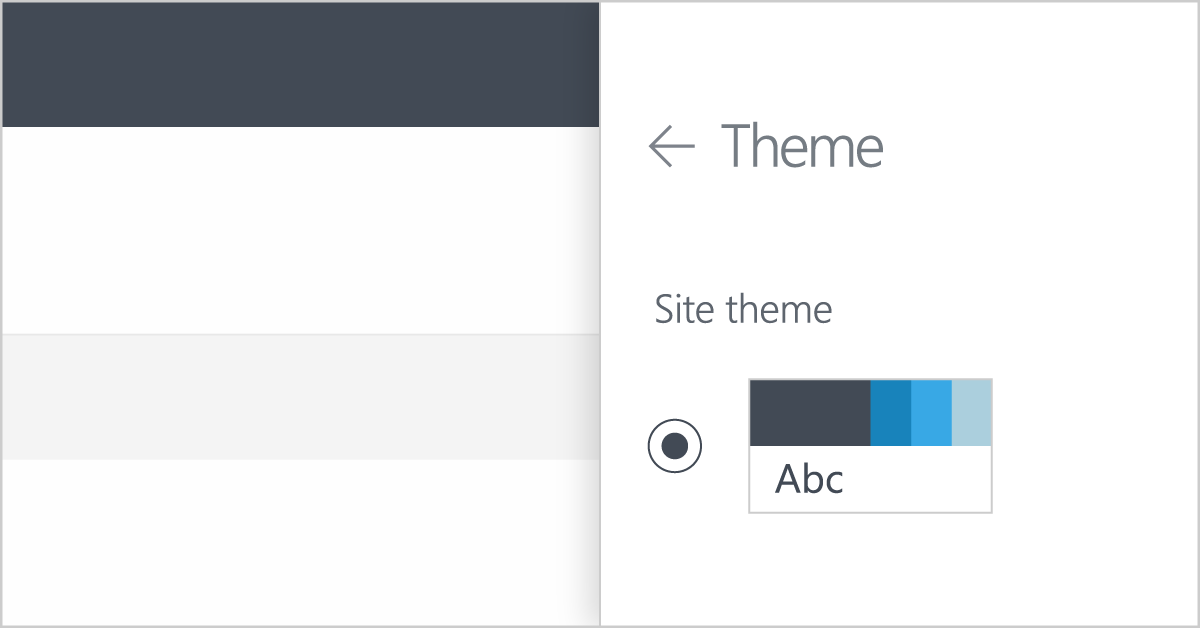Screen dimensions: 1200x628
Task: Click the dark header bar of the page preview
Action: point(300,63)
